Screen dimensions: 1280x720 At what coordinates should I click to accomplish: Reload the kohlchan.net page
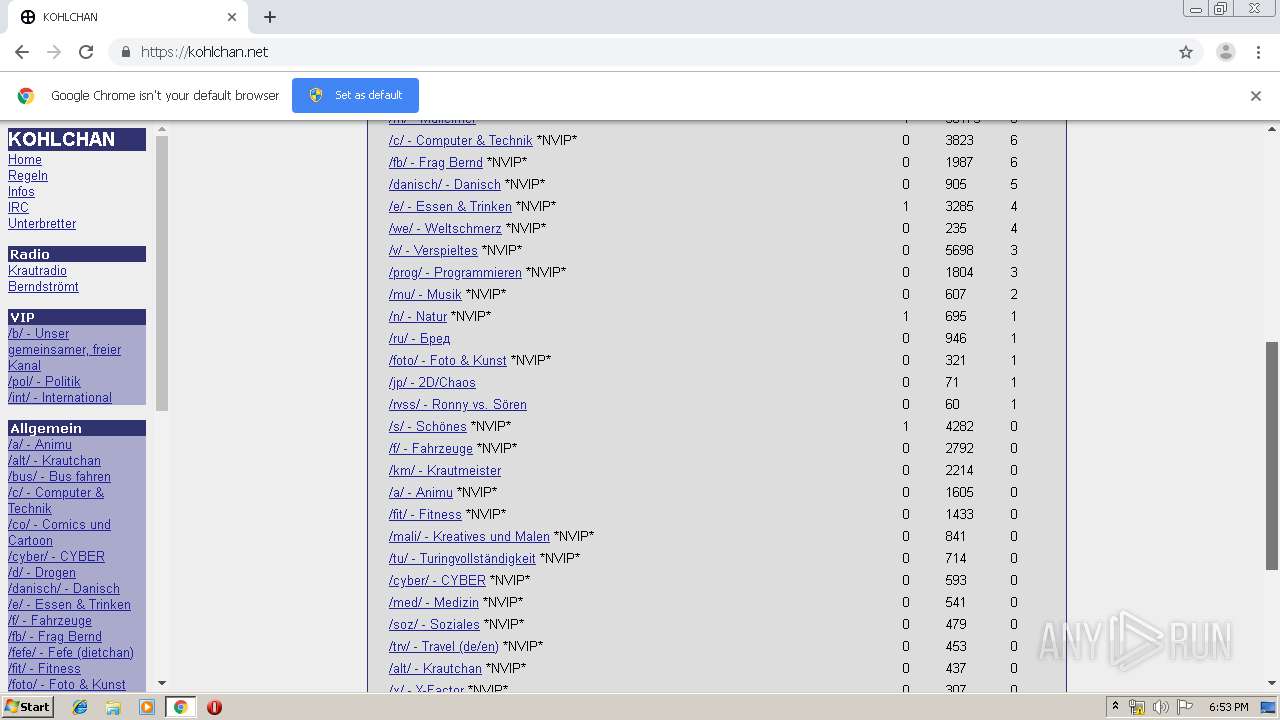(86, 52)
